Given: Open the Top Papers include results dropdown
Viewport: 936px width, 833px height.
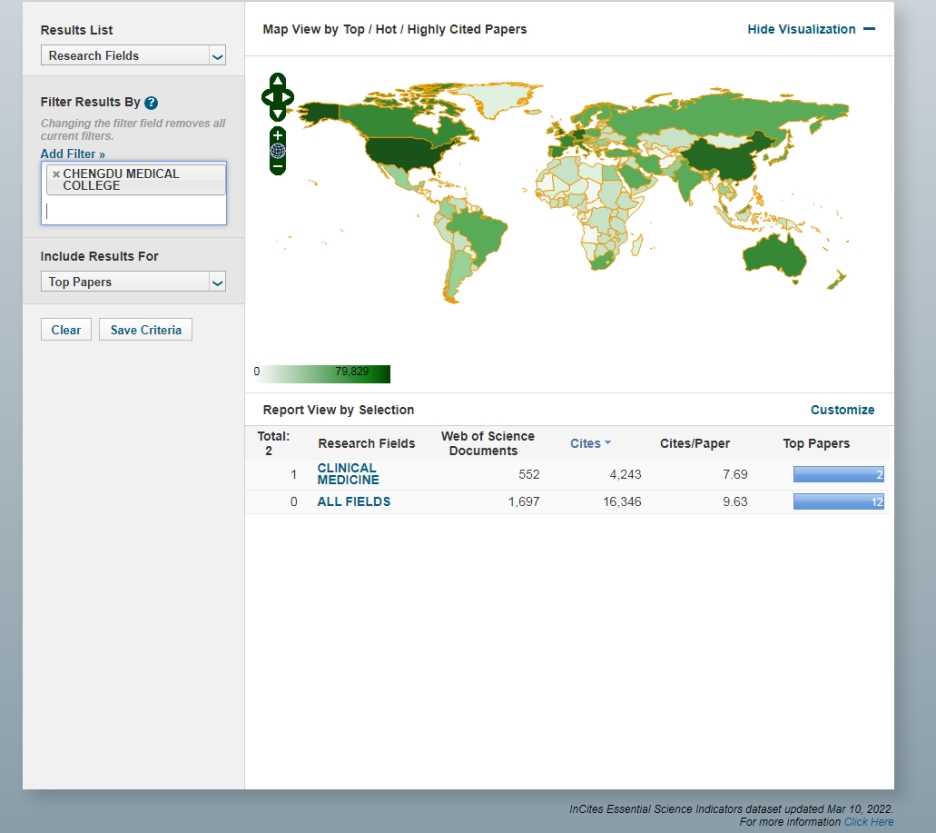Looking at the screenshot, I should pos(133,282).
